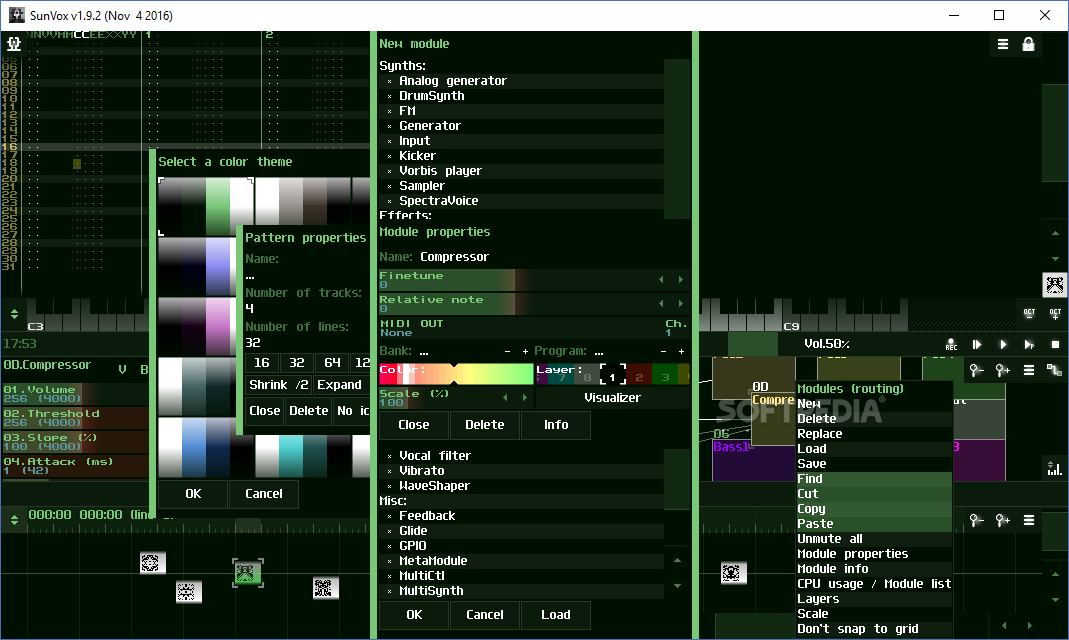Image resolution: width=1069 pixels, height=640 pixels.
Task: Select Layer 3 in module properties
Action: (665, 375)
